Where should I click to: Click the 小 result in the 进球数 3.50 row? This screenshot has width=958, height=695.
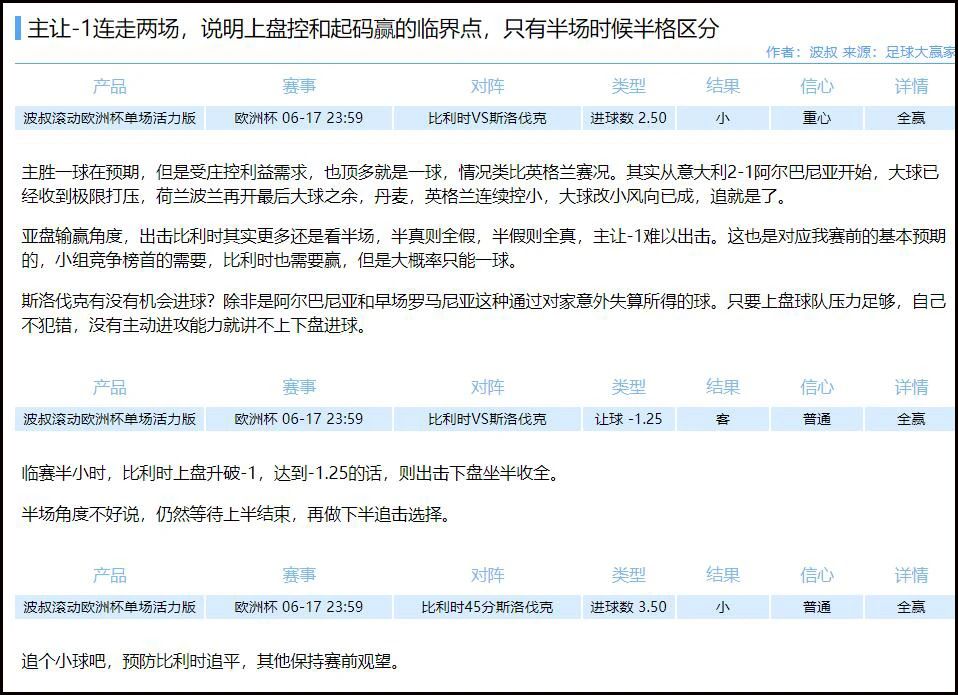[723, 607]
